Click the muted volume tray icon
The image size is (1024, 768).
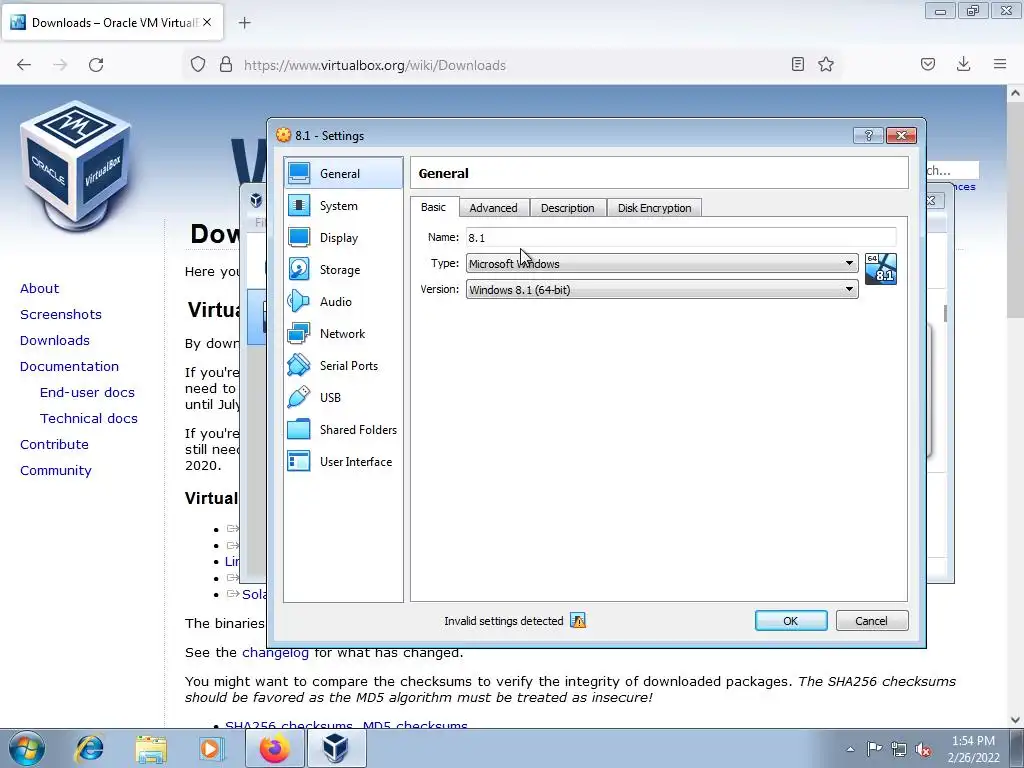point(923,750)
